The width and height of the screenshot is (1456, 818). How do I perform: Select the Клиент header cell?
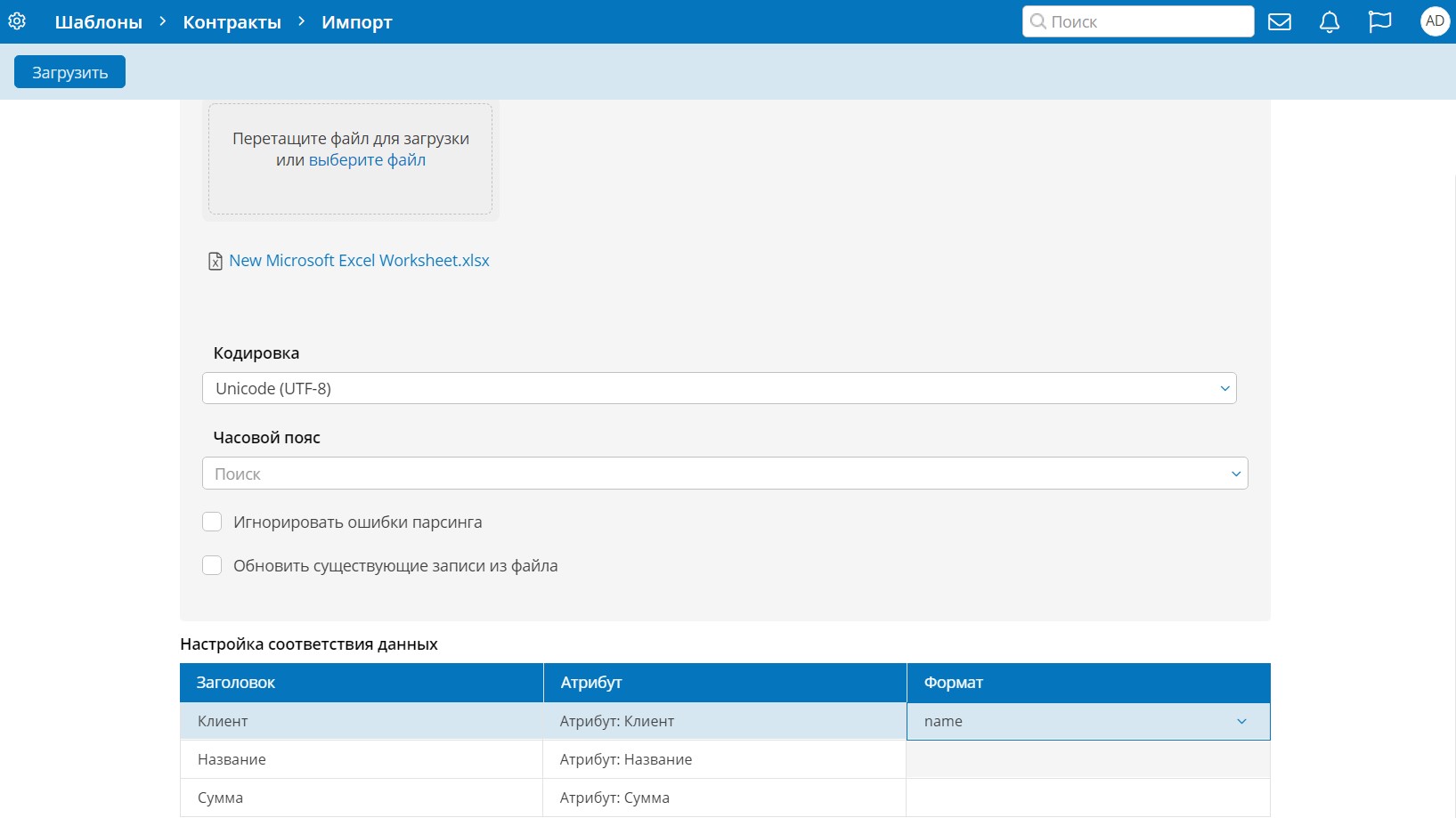point(362,722)
